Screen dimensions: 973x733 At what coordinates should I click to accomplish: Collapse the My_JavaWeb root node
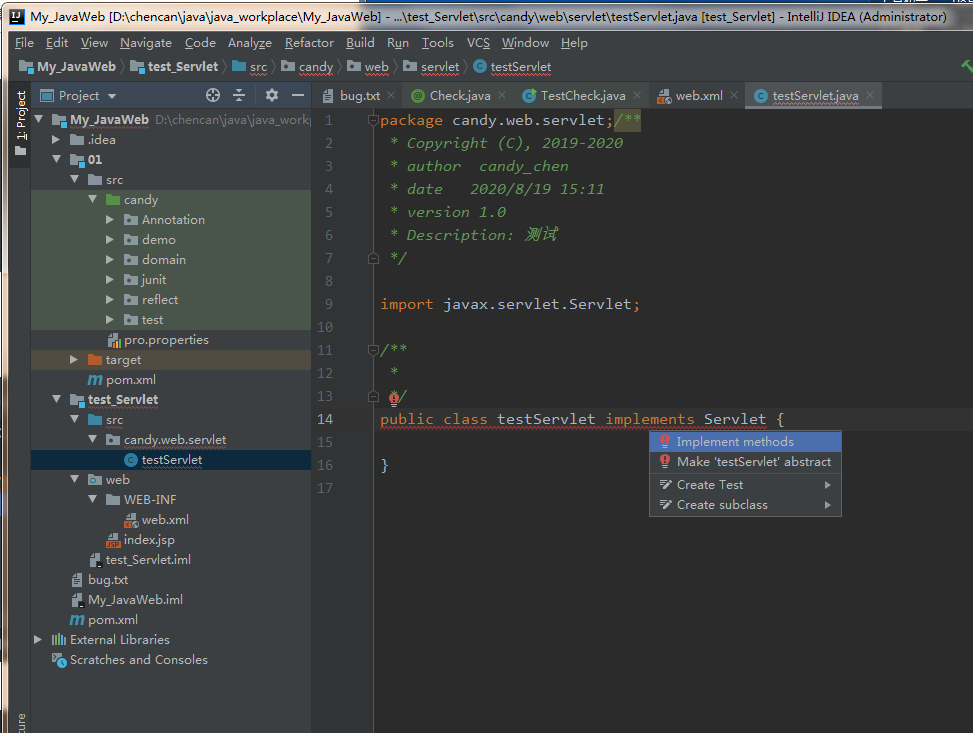39,119
